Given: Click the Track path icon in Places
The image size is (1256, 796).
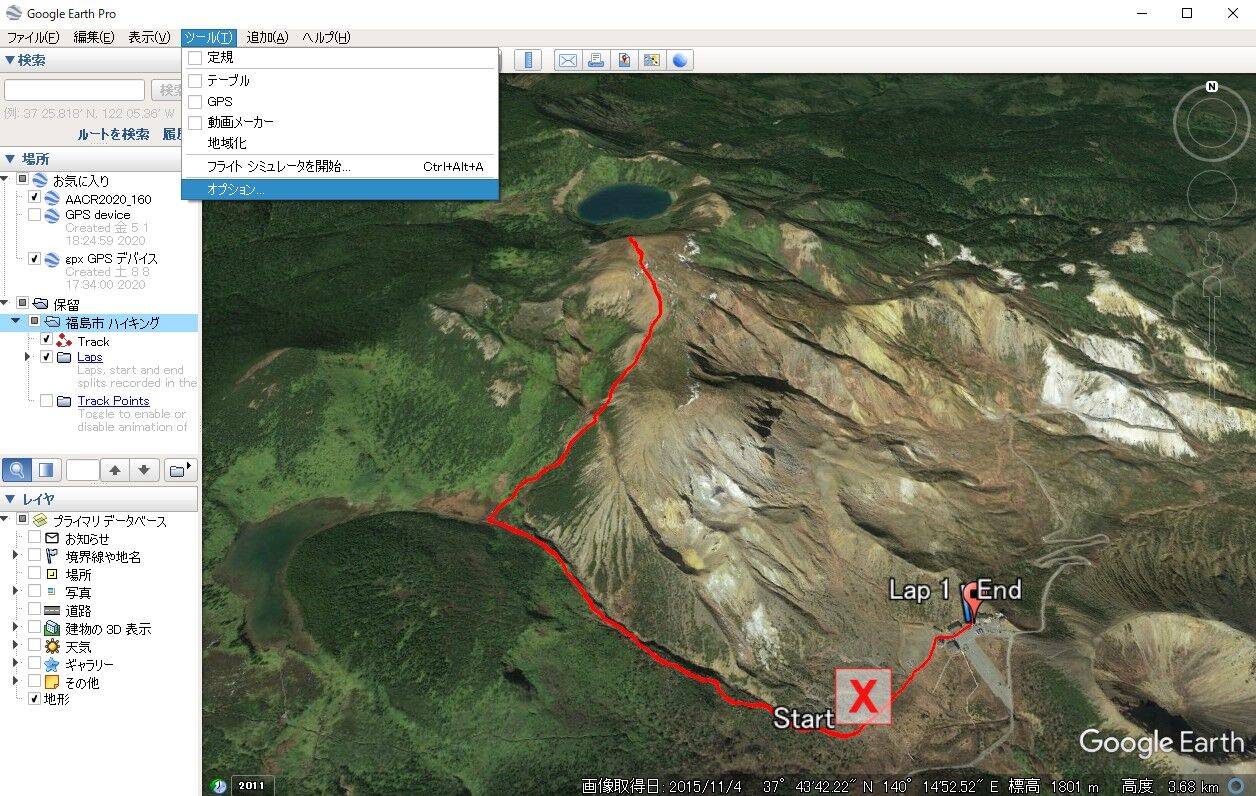Looking at the screenshot, I should click(65, 342).
